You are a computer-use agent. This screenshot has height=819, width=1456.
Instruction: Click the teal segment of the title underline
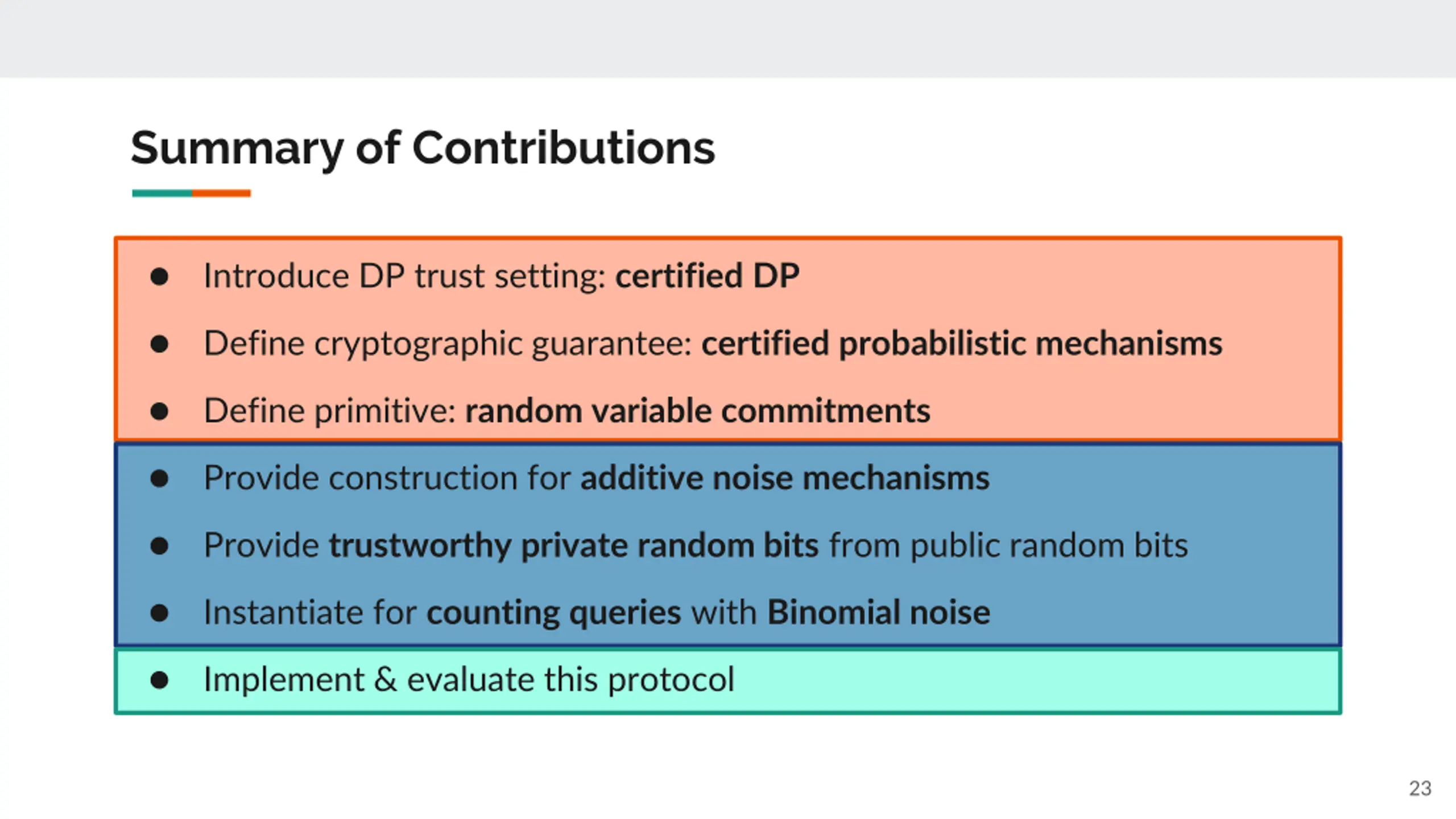point(162,193)
